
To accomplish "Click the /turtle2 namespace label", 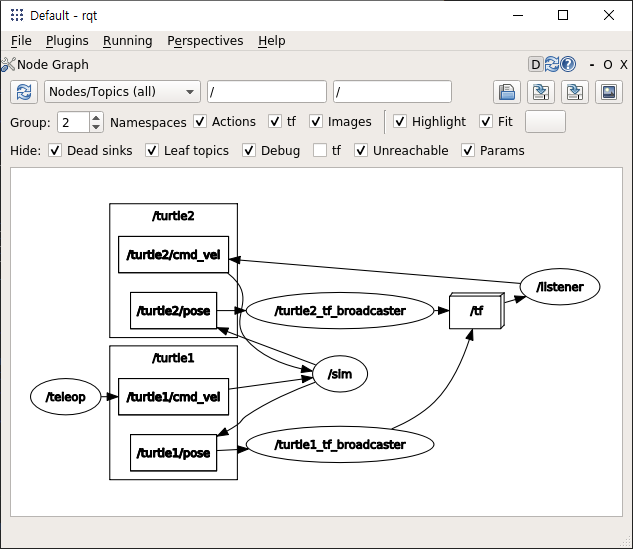I will coord(173,216).
